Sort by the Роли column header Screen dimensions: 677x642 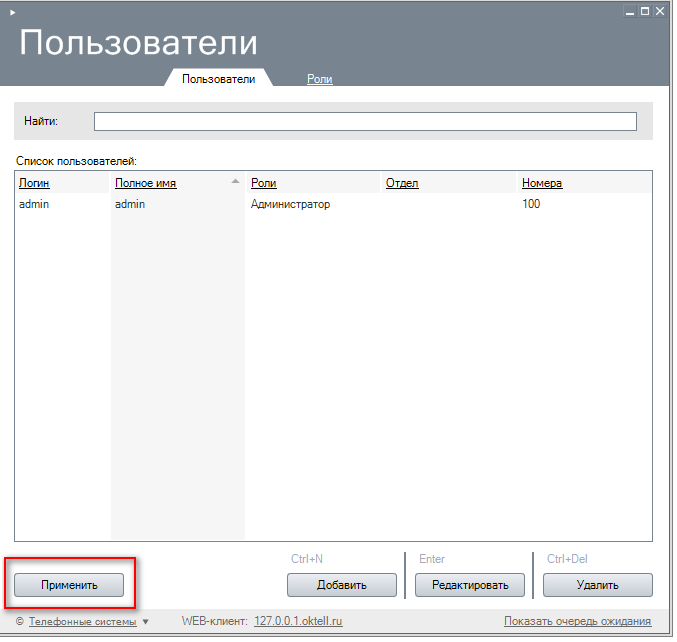264,183
